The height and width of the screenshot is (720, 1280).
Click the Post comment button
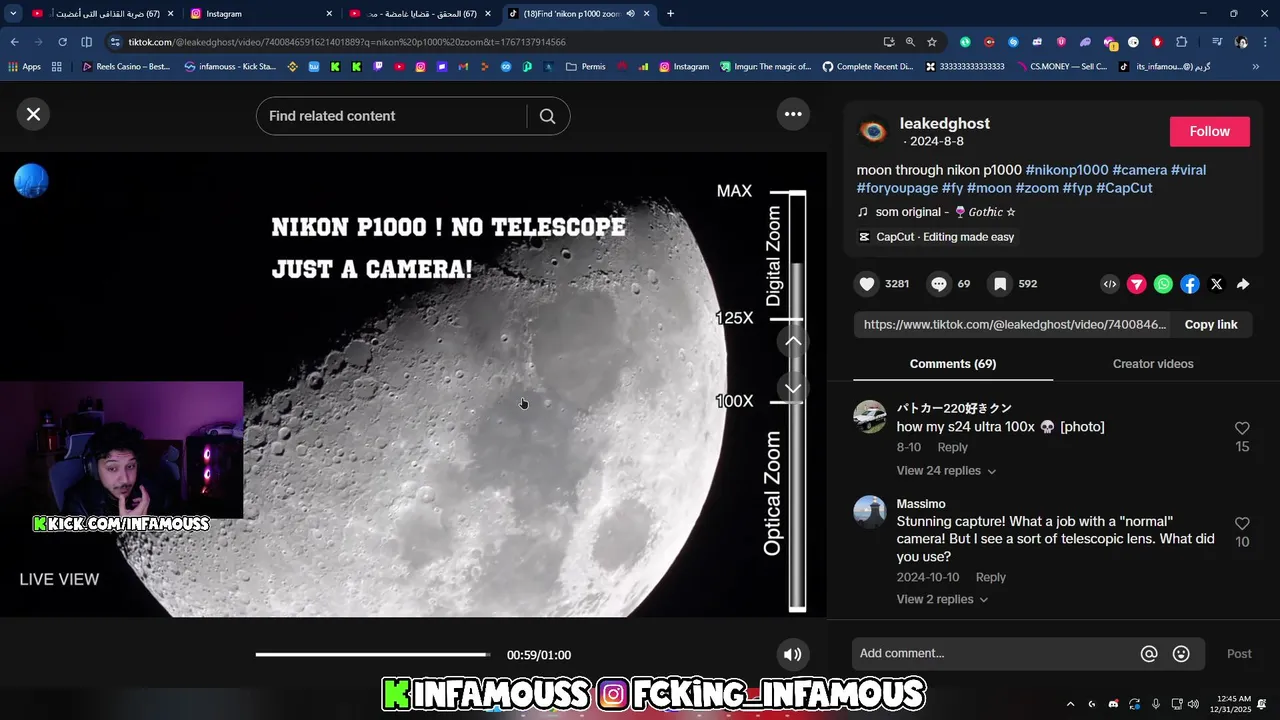coord(1239,654)
